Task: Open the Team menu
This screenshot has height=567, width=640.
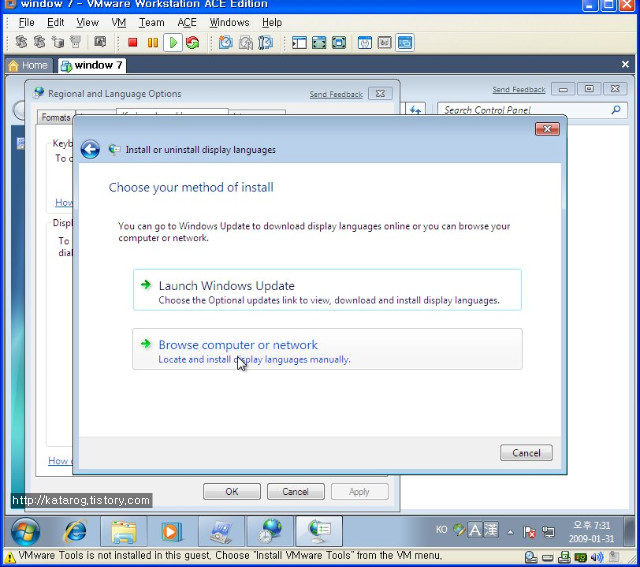Action: [151, 22]
